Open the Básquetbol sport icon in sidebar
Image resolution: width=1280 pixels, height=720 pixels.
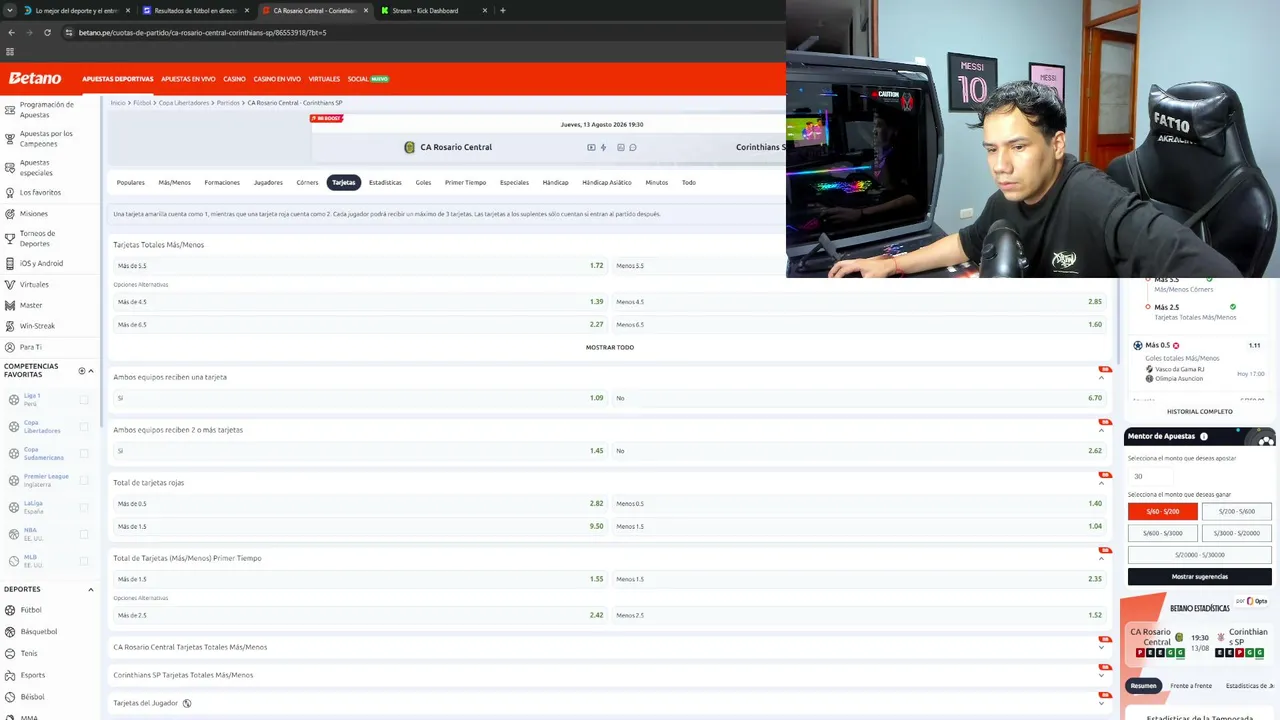pyautogui.click(x=10, y=632)
